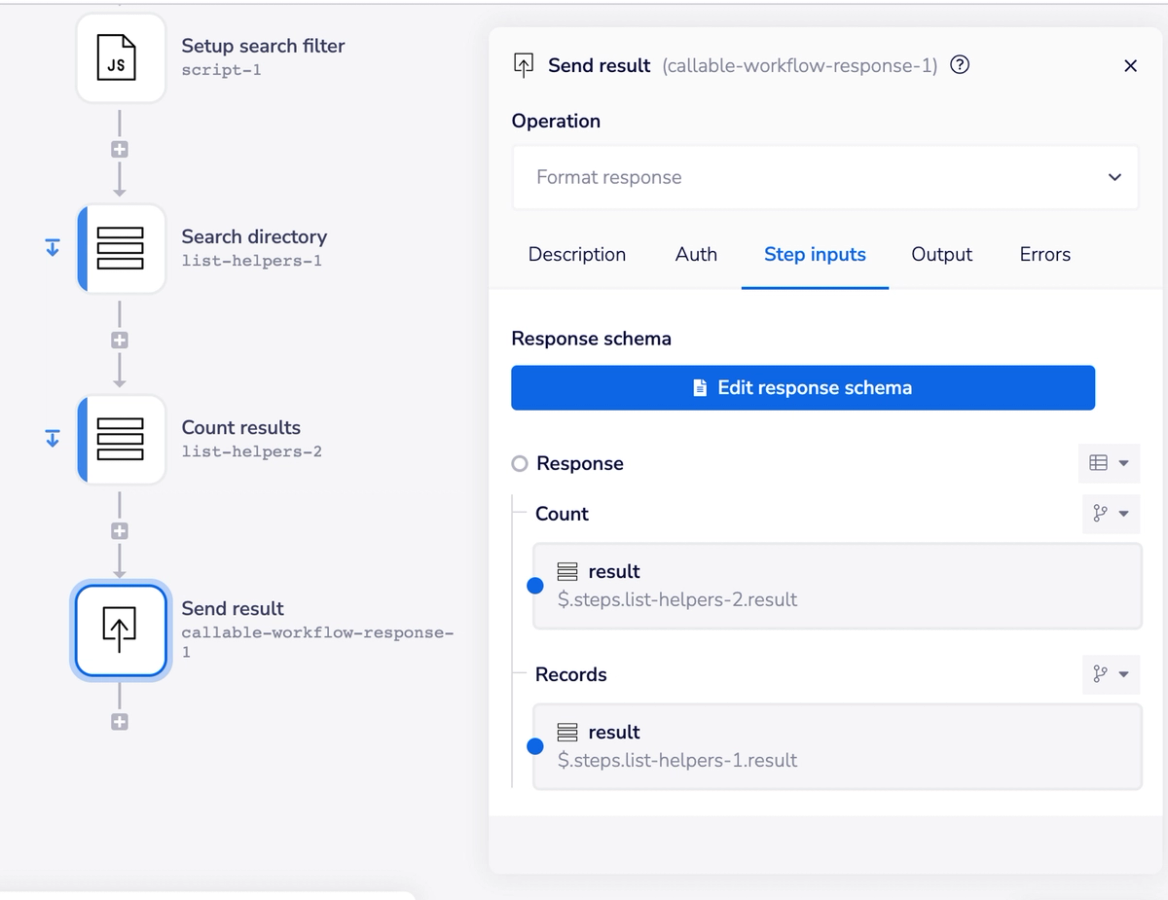Toggle the blue dot for list-helpers-2 result
Viewport: 1168px width, 900px height.
pyautogui.click(x=535, y=586)
